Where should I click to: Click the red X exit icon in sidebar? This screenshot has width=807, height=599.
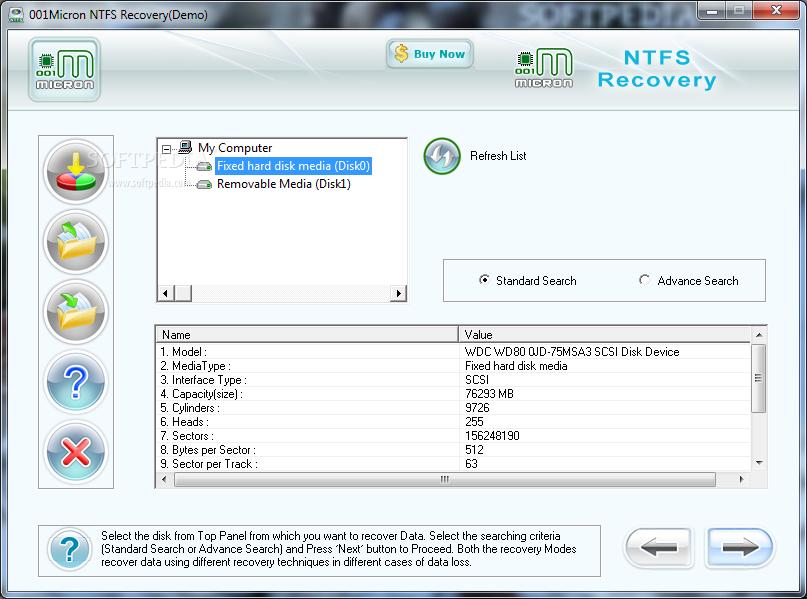click(76, 452)
